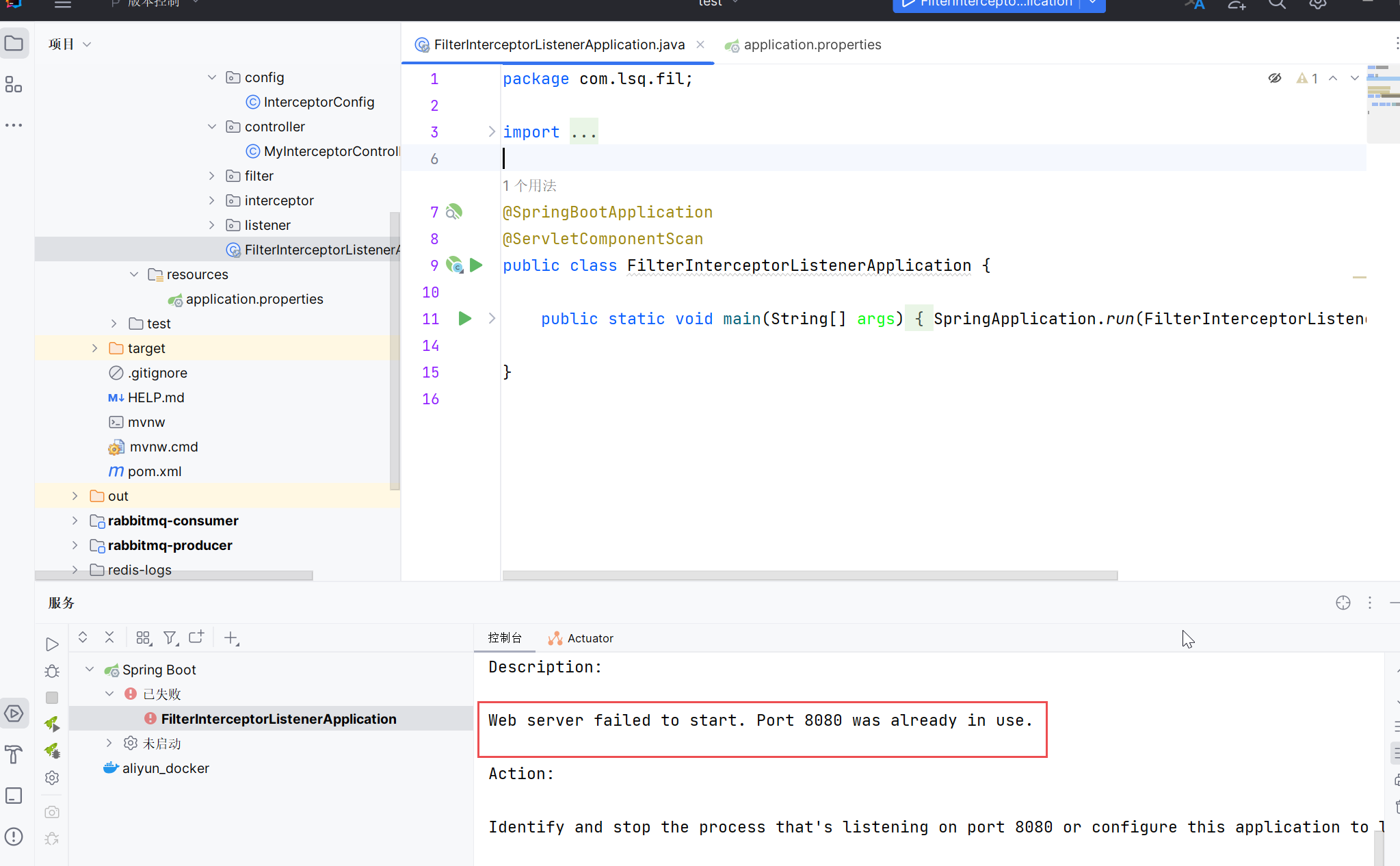Open run configuration dropdown arrow in title bar

(x=1093, y=3)
